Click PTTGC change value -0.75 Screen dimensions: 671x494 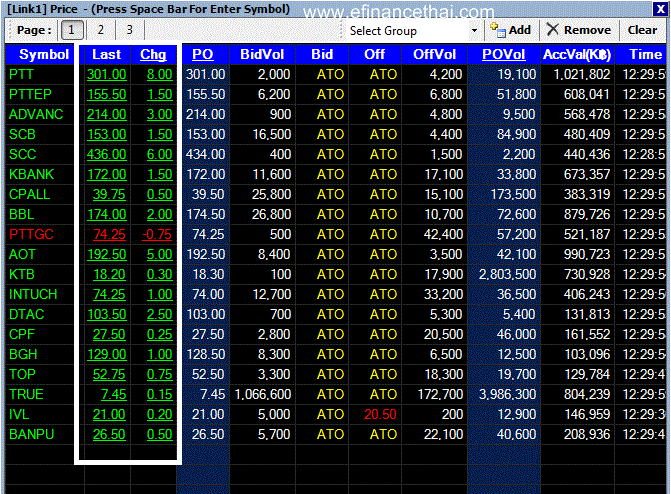(157, 235)
